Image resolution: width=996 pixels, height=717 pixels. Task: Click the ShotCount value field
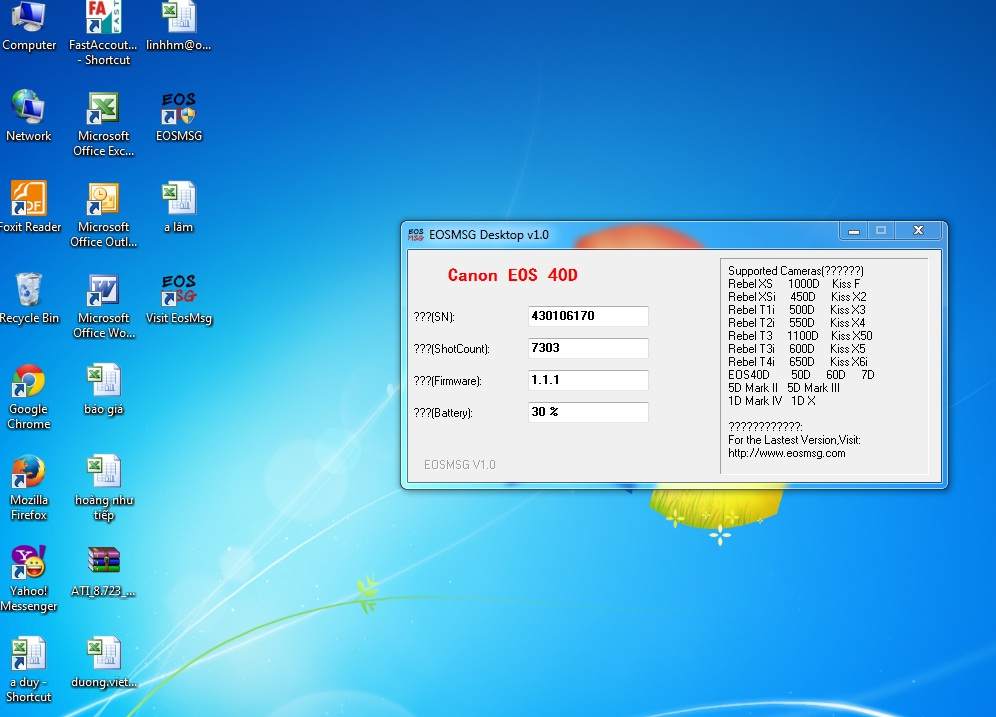click(x=588, y=348)
